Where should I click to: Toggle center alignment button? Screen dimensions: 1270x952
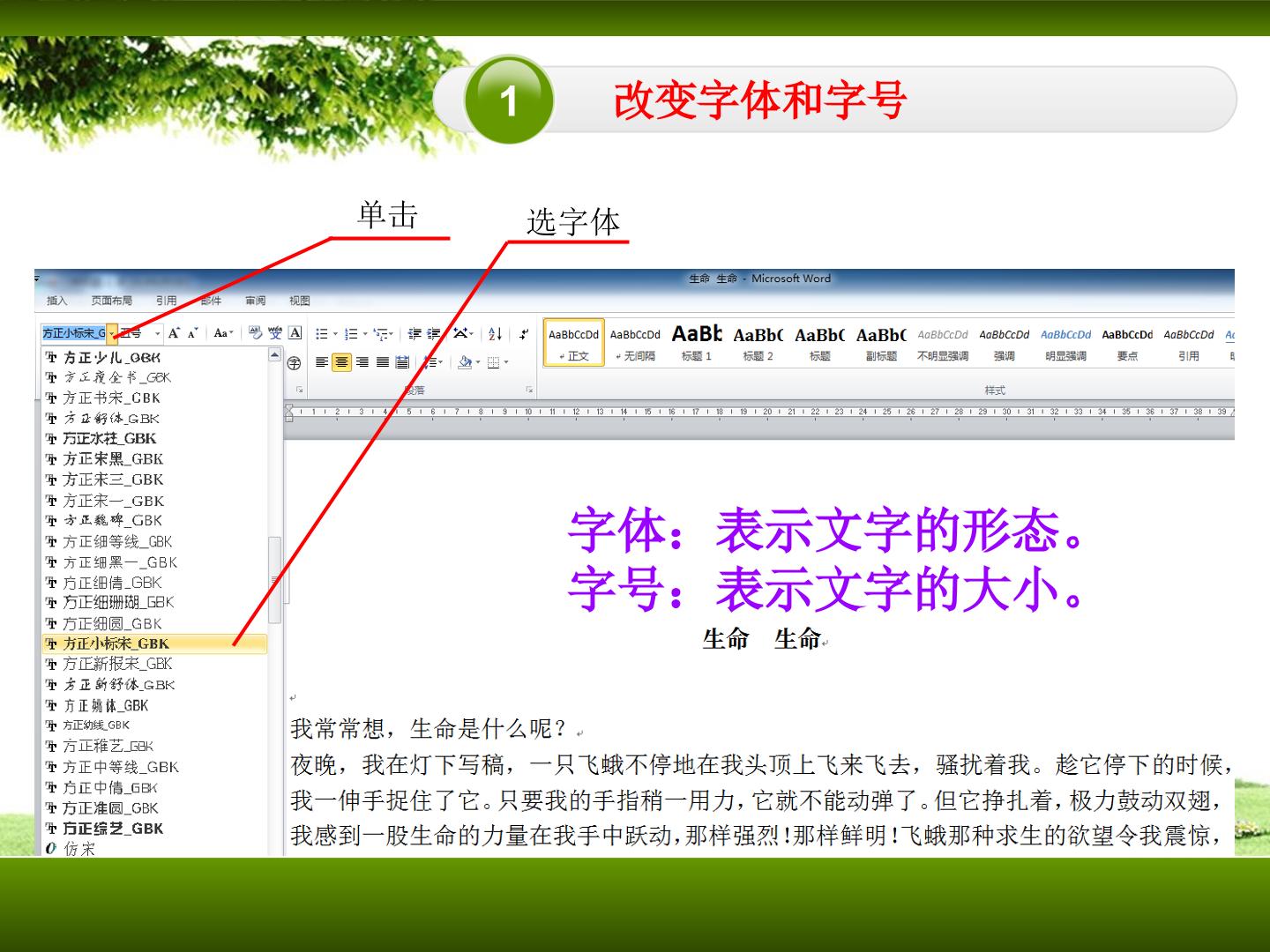pyautogui.click(x=341, y=361)
